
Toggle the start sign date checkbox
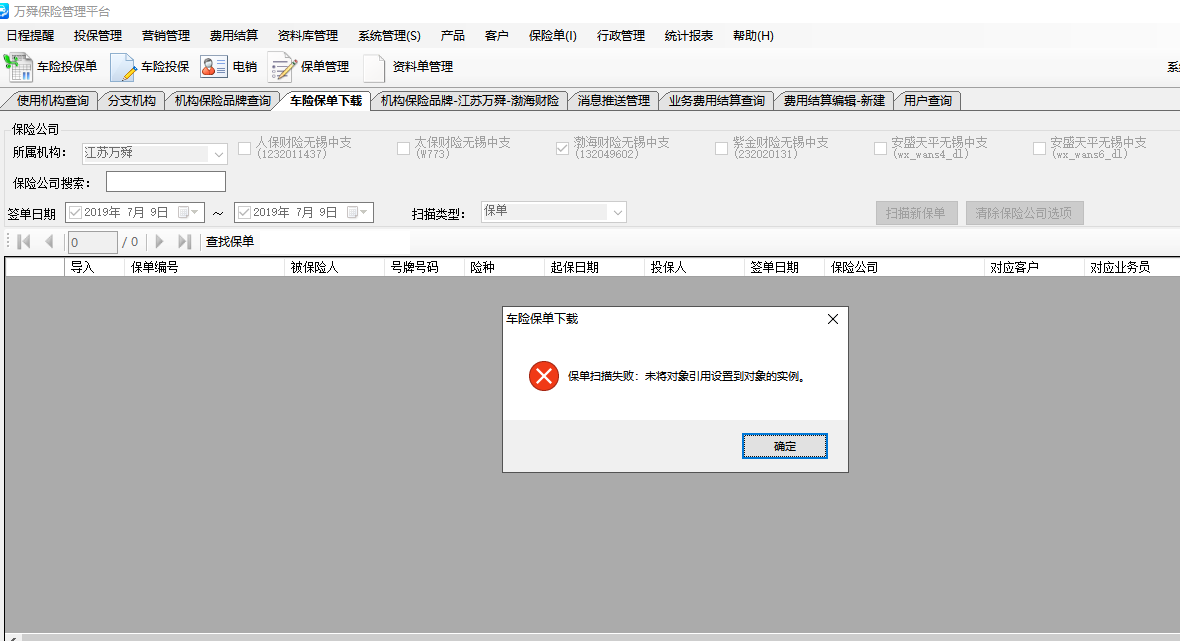pyautogui.click(x=75, y=213)
